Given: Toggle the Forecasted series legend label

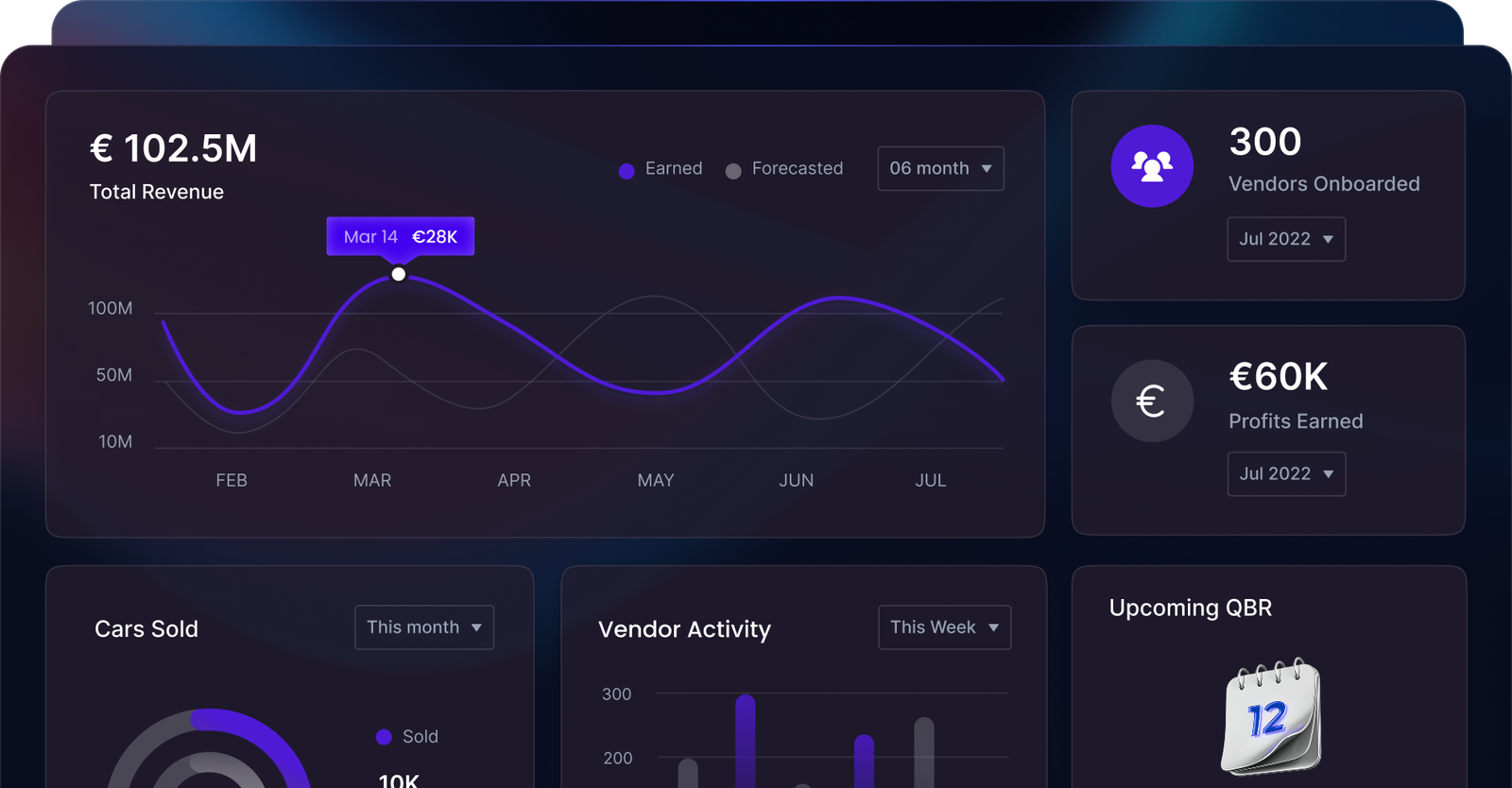Looking at the screenshot, I should (797, 168).
